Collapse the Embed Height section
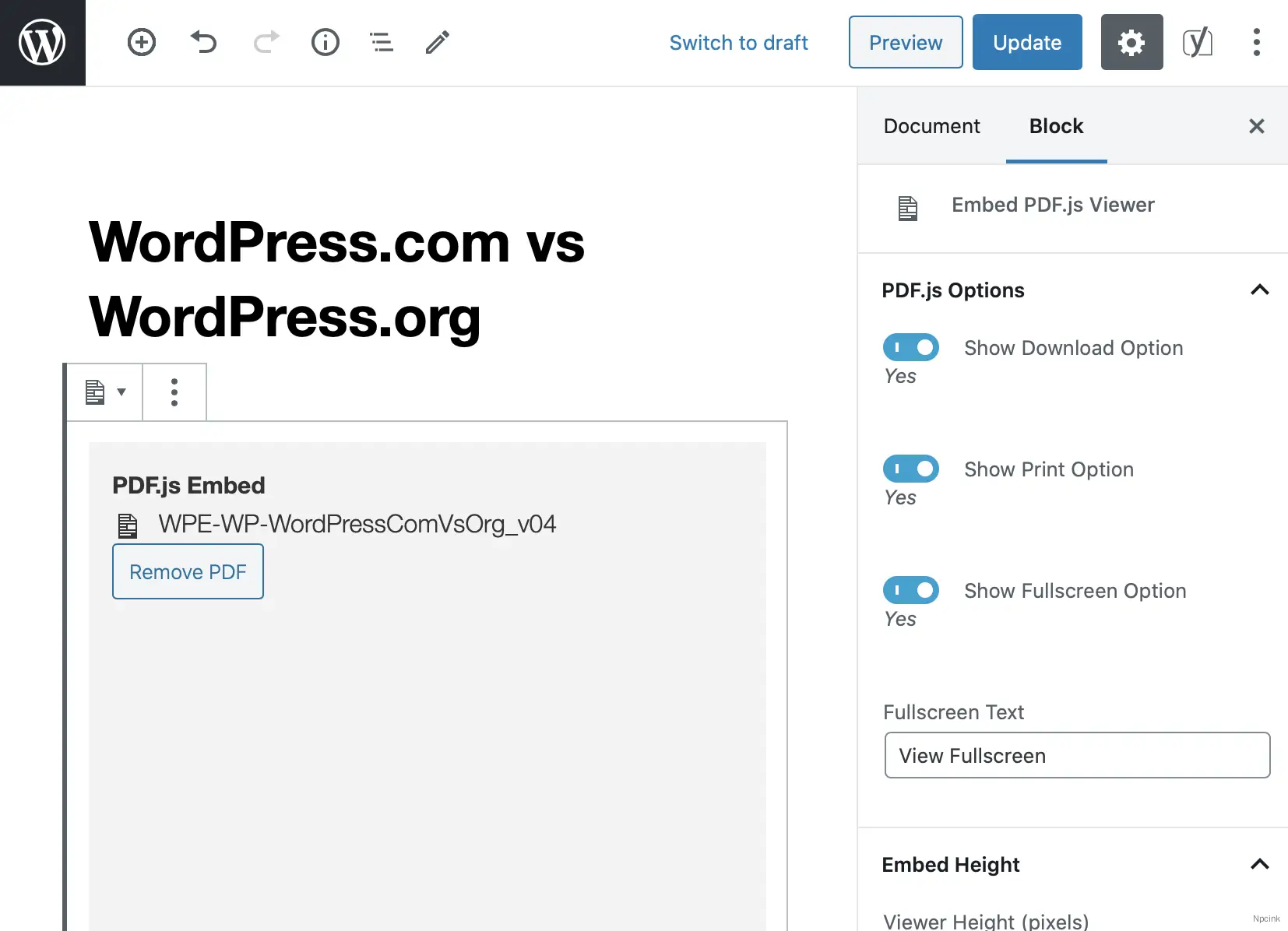The image size is (1288, 931). coord(1259,864)
